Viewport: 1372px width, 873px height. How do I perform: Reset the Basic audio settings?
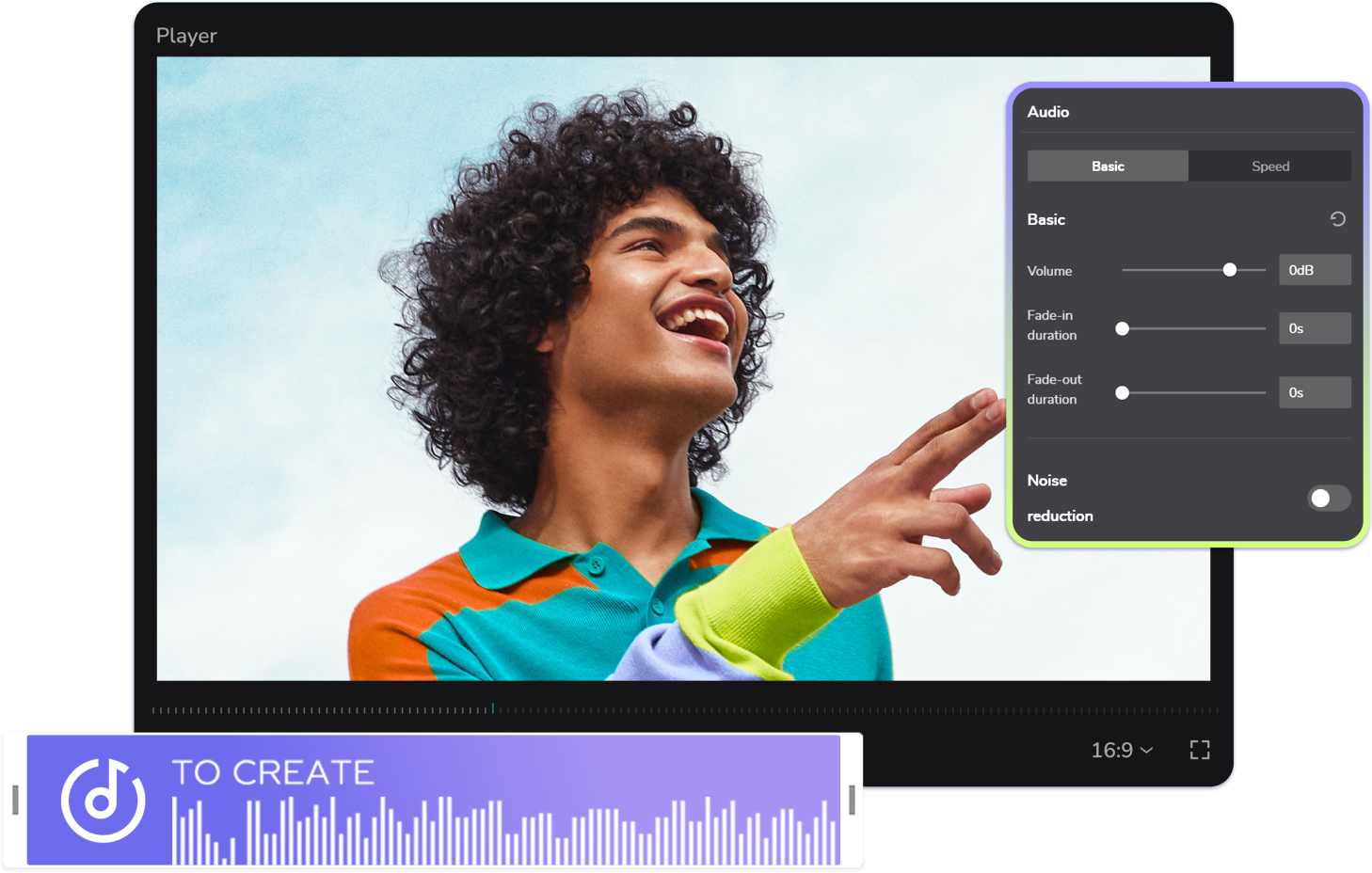coord(1337,219)
